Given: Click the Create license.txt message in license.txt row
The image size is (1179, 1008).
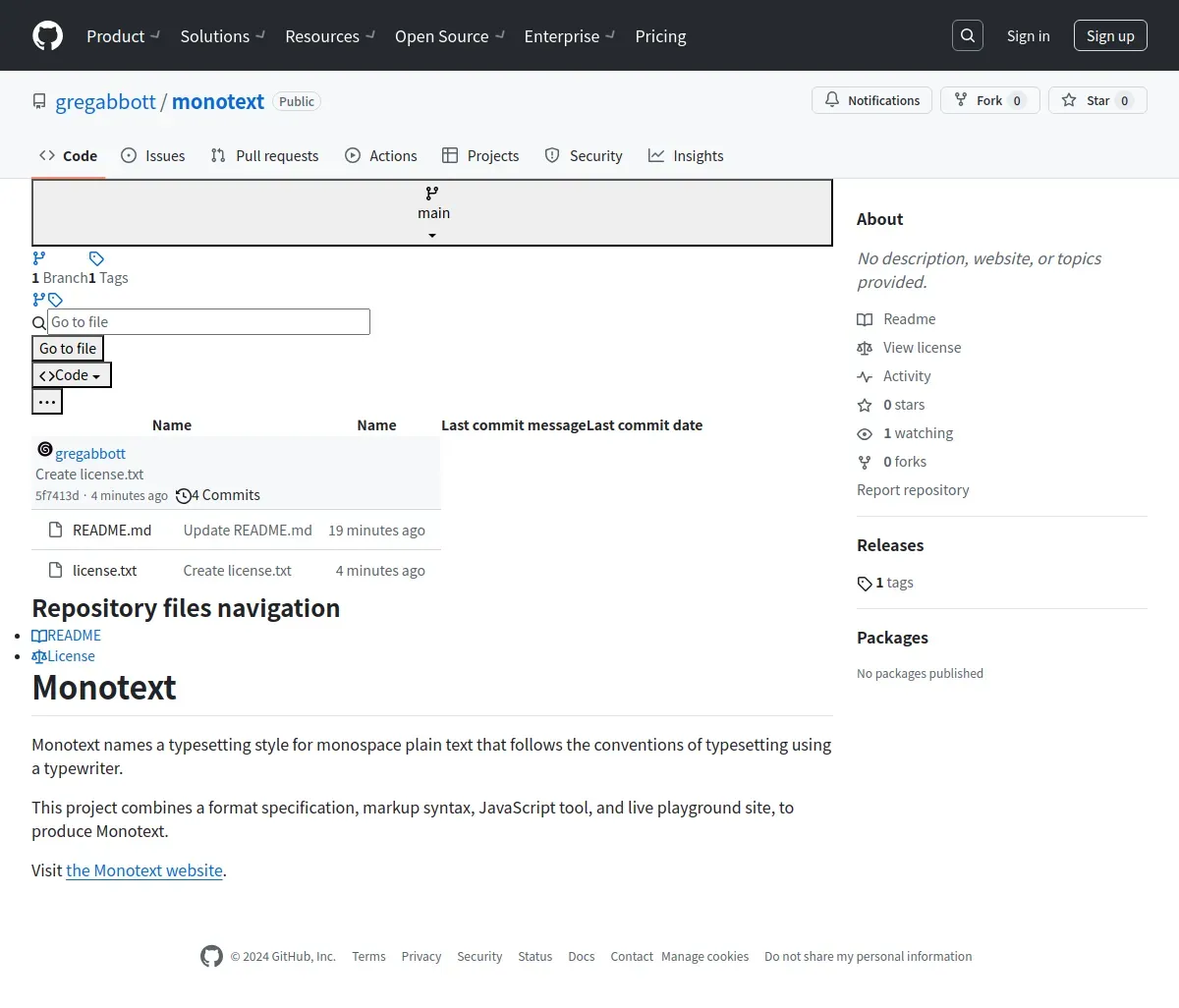Looking at the screenshot, I should click(237, 571).
